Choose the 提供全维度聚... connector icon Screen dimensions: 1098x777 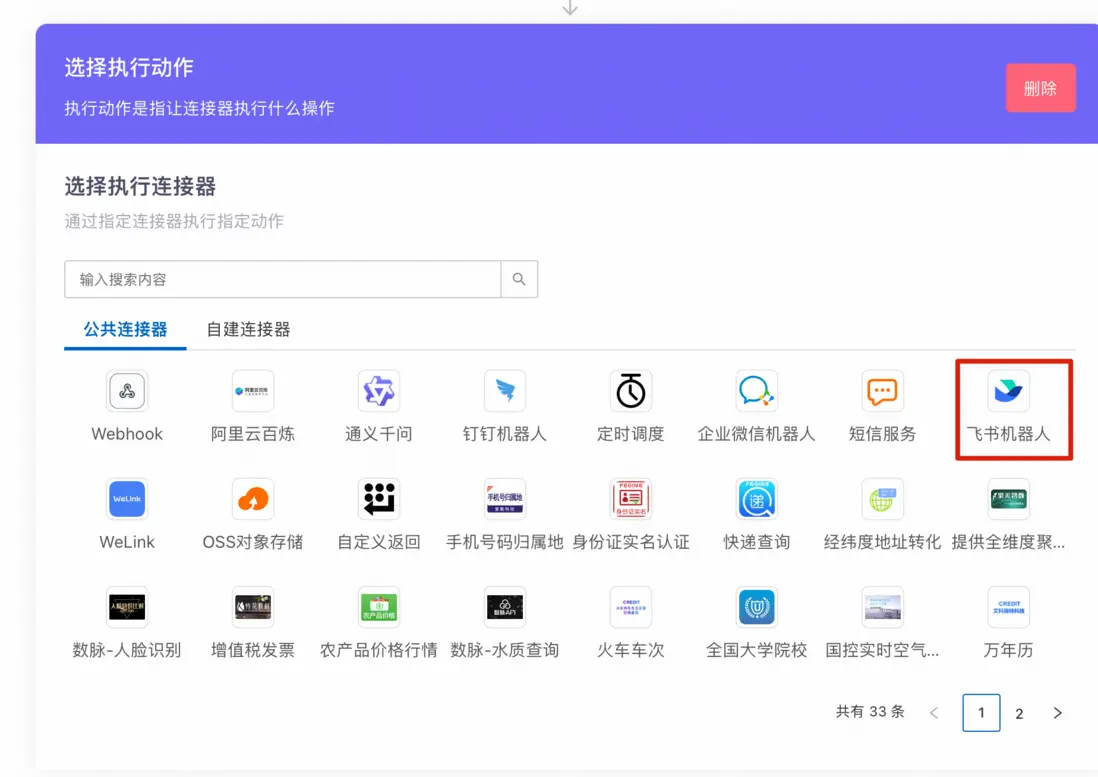(1008, 498)
